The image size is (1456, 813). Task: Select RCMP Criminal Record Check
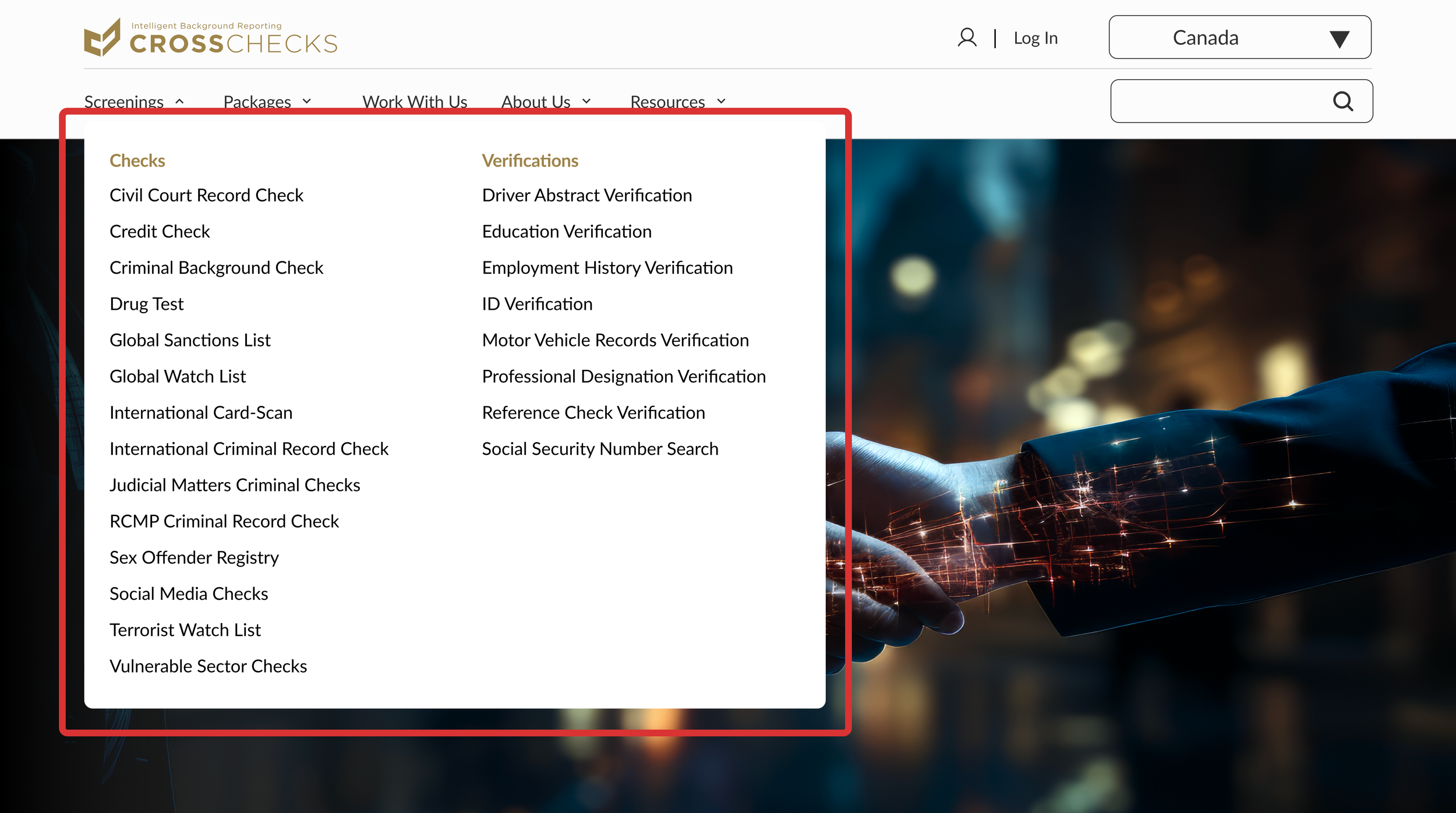pos(224,521)
